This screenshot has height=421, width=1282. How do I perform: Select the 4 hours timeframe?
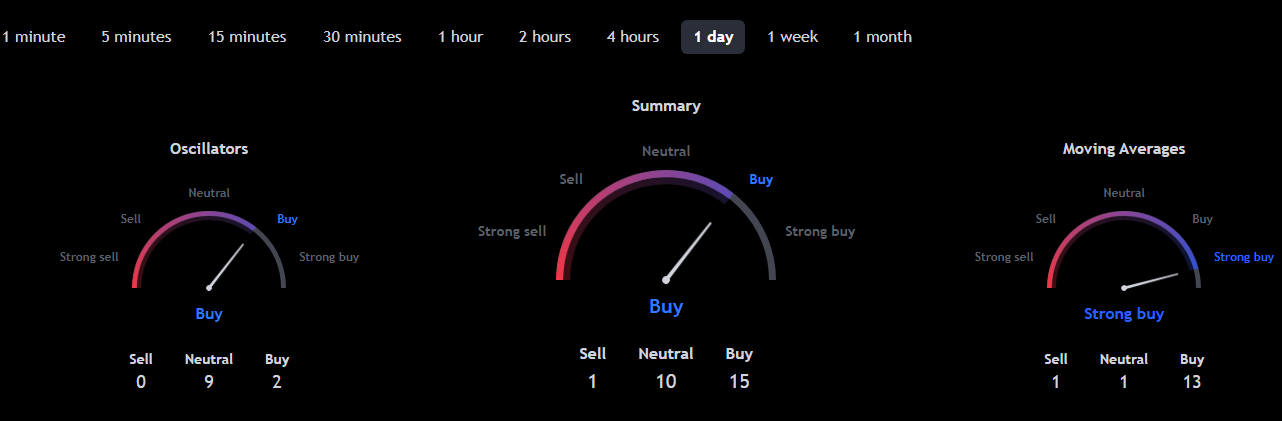(x=633, y=37)
